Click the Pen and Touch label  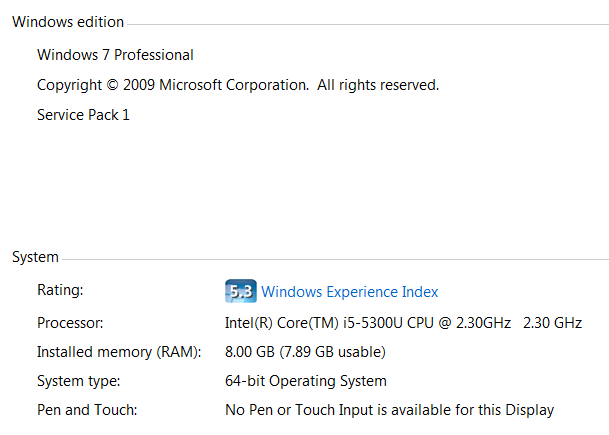click(x=87, y=410)
